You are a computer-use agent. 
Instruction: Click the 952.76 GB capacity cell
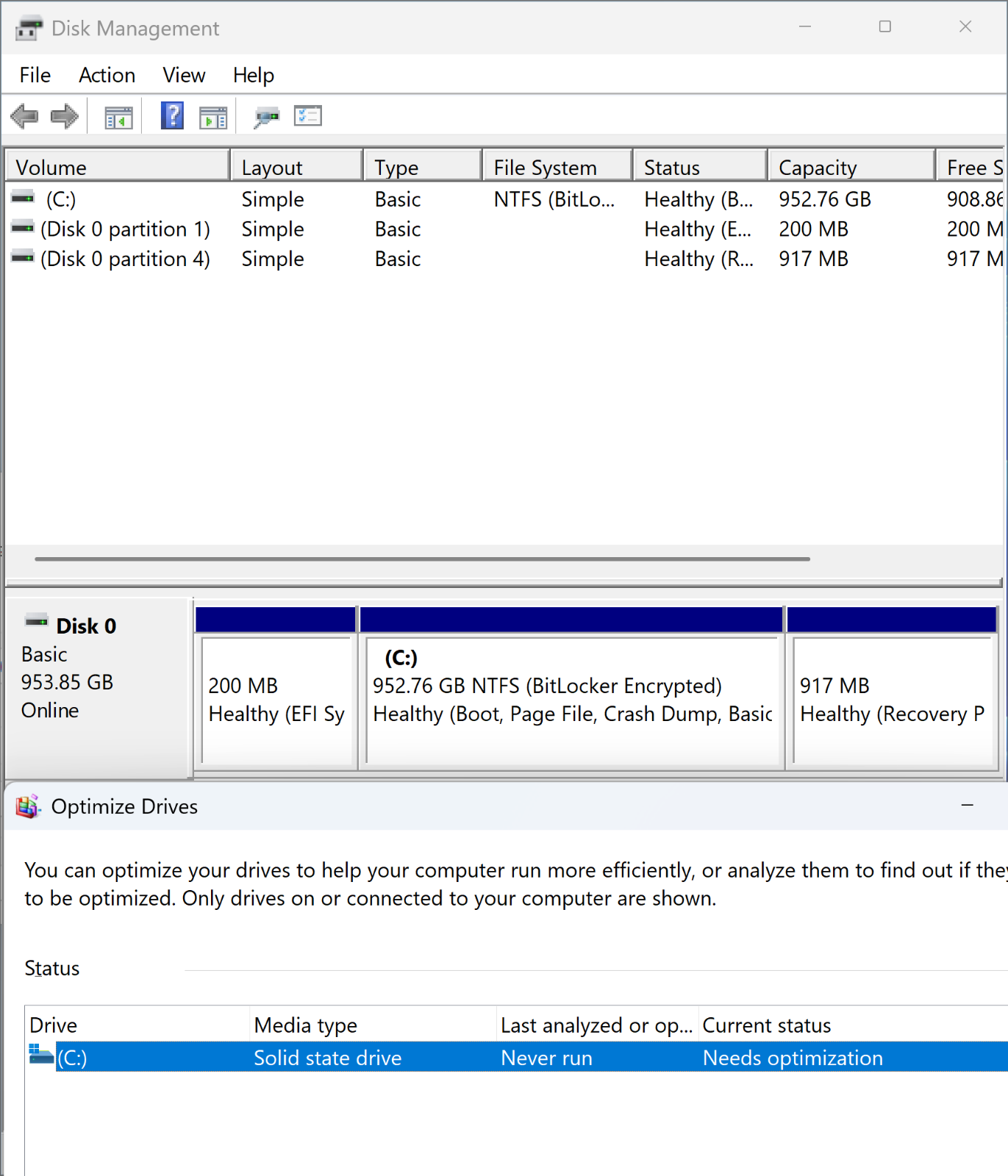click(x=825, y=199)
